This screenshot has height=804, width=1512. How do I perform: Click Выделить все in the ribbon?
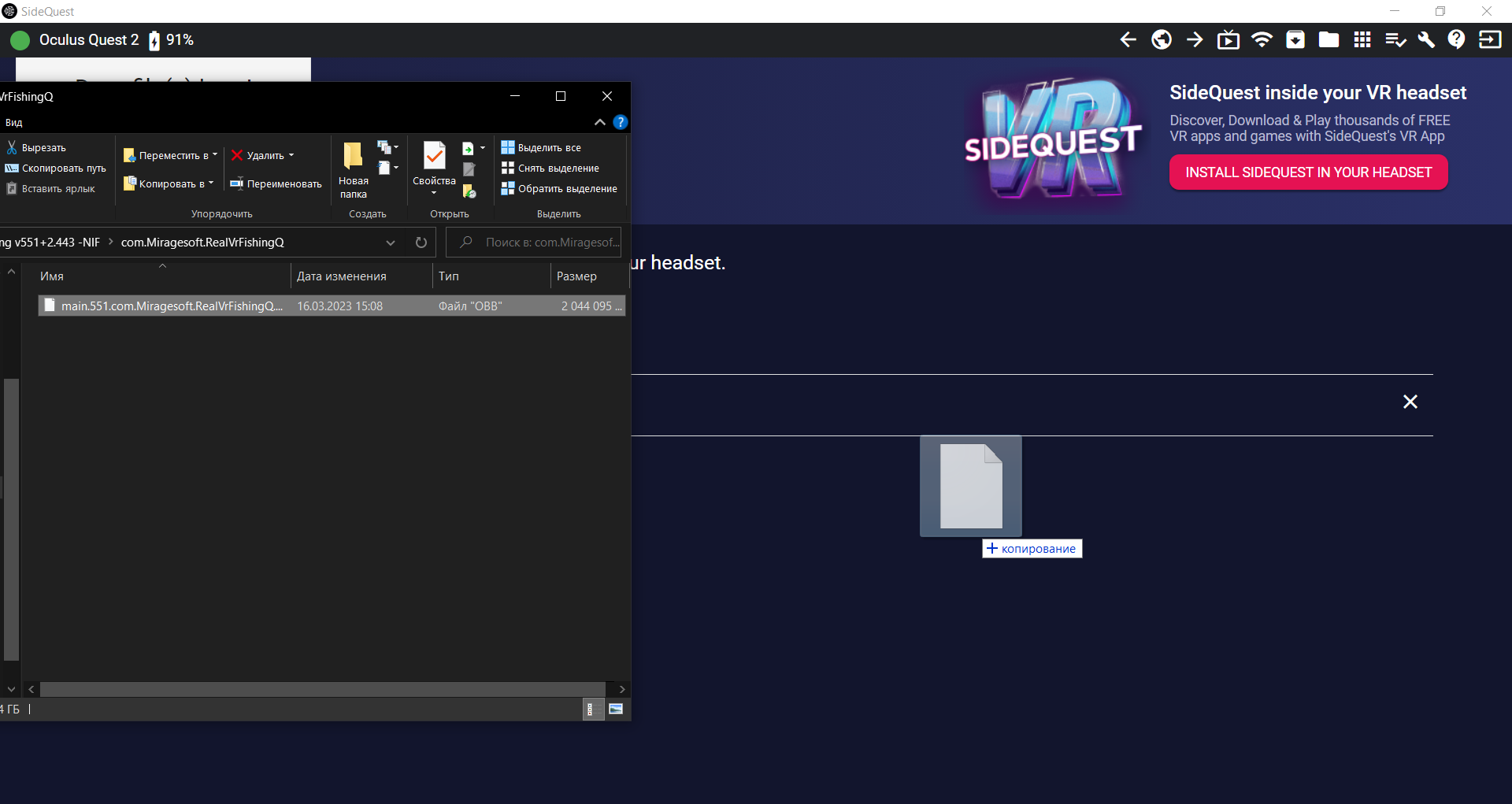(x=541, y=147)
